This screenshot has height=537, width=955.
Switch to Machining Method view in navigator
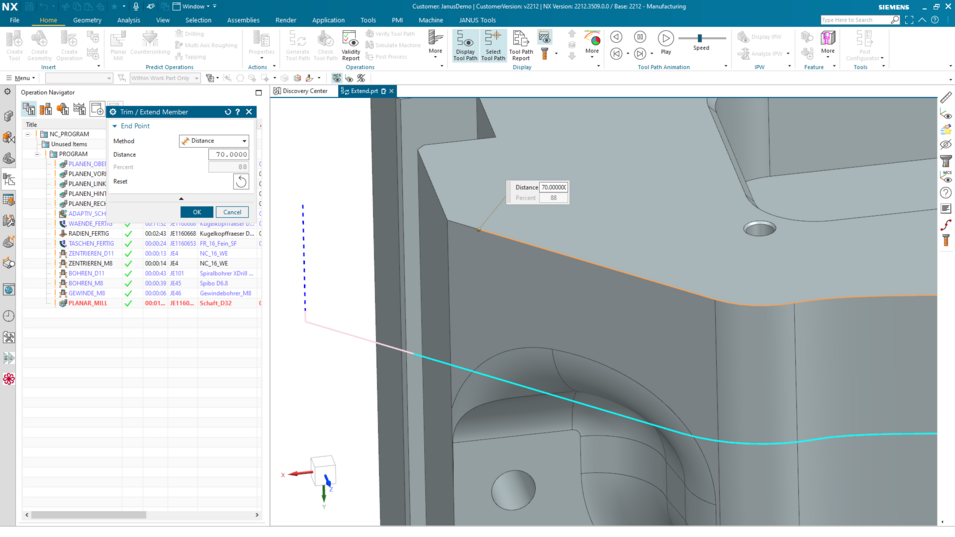click(x=80, y=109)
